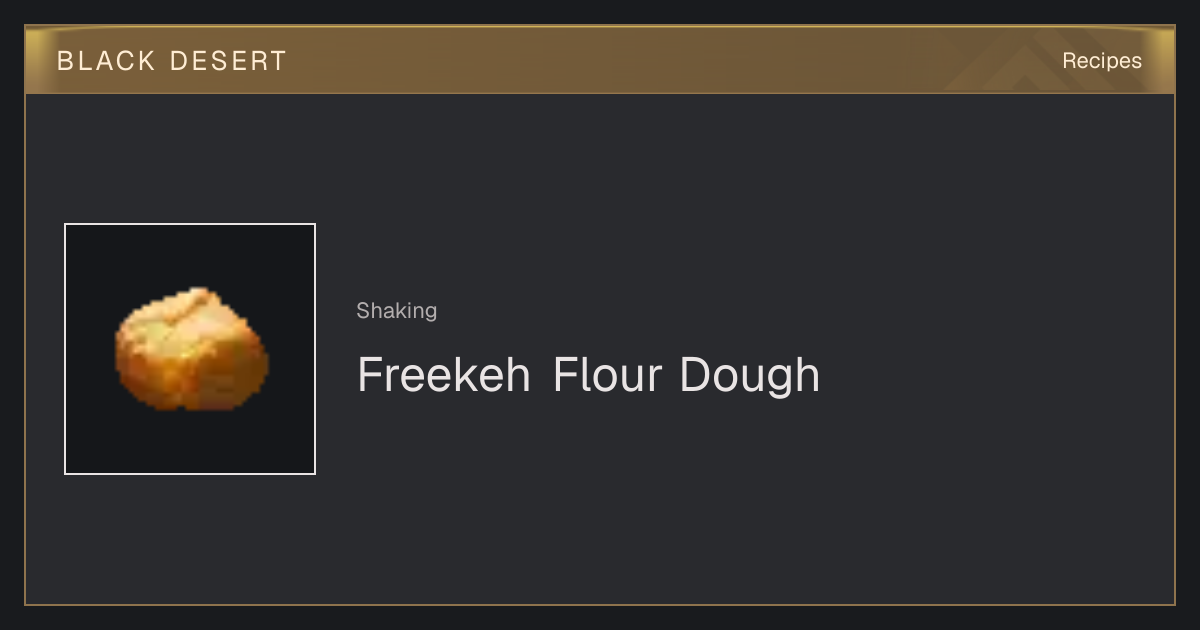Click the gold border outlining the card
The height and width of the screenshot is (630, 1200).
pos(25,349)
